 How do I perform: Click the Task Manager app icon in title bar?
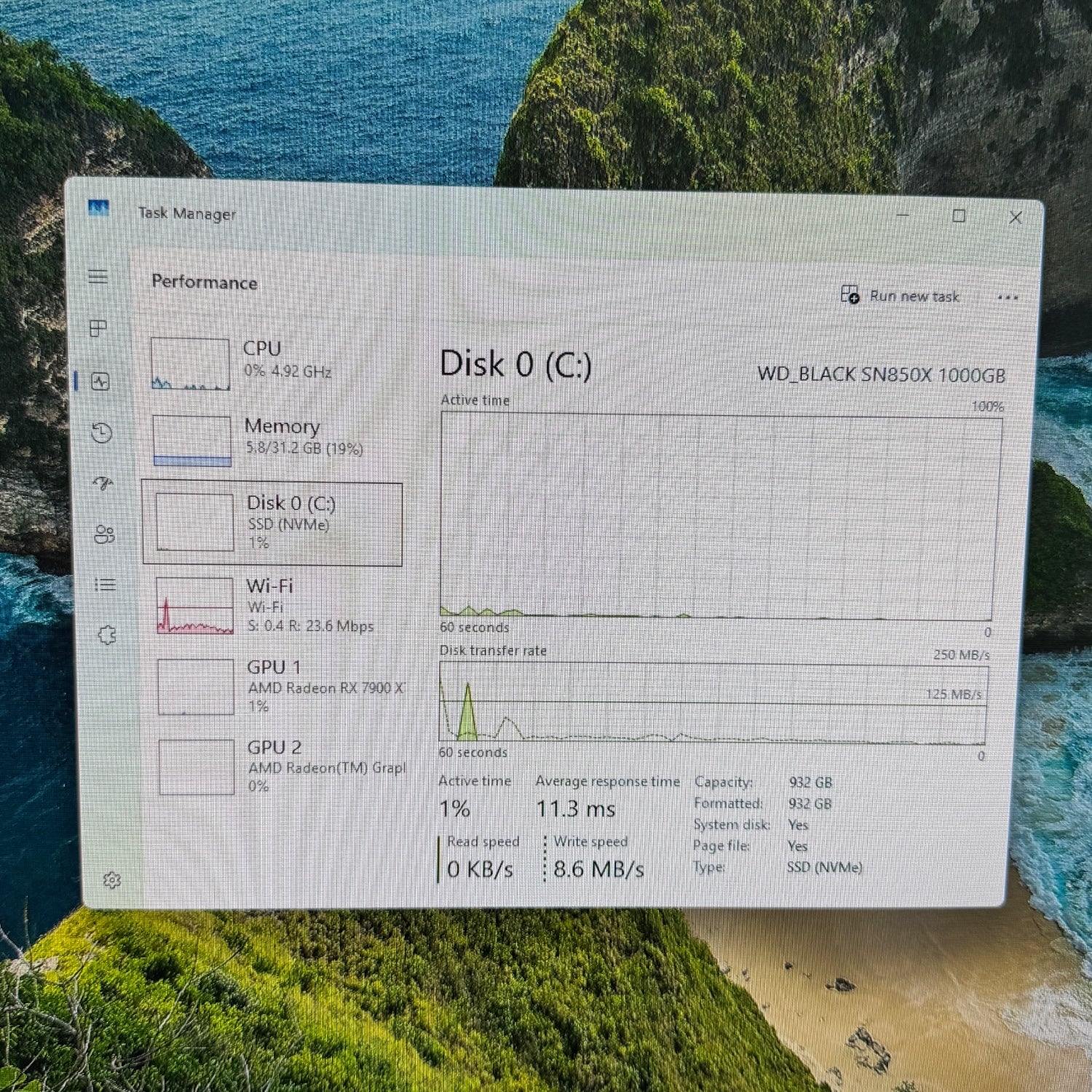click(x=98, y=209)
